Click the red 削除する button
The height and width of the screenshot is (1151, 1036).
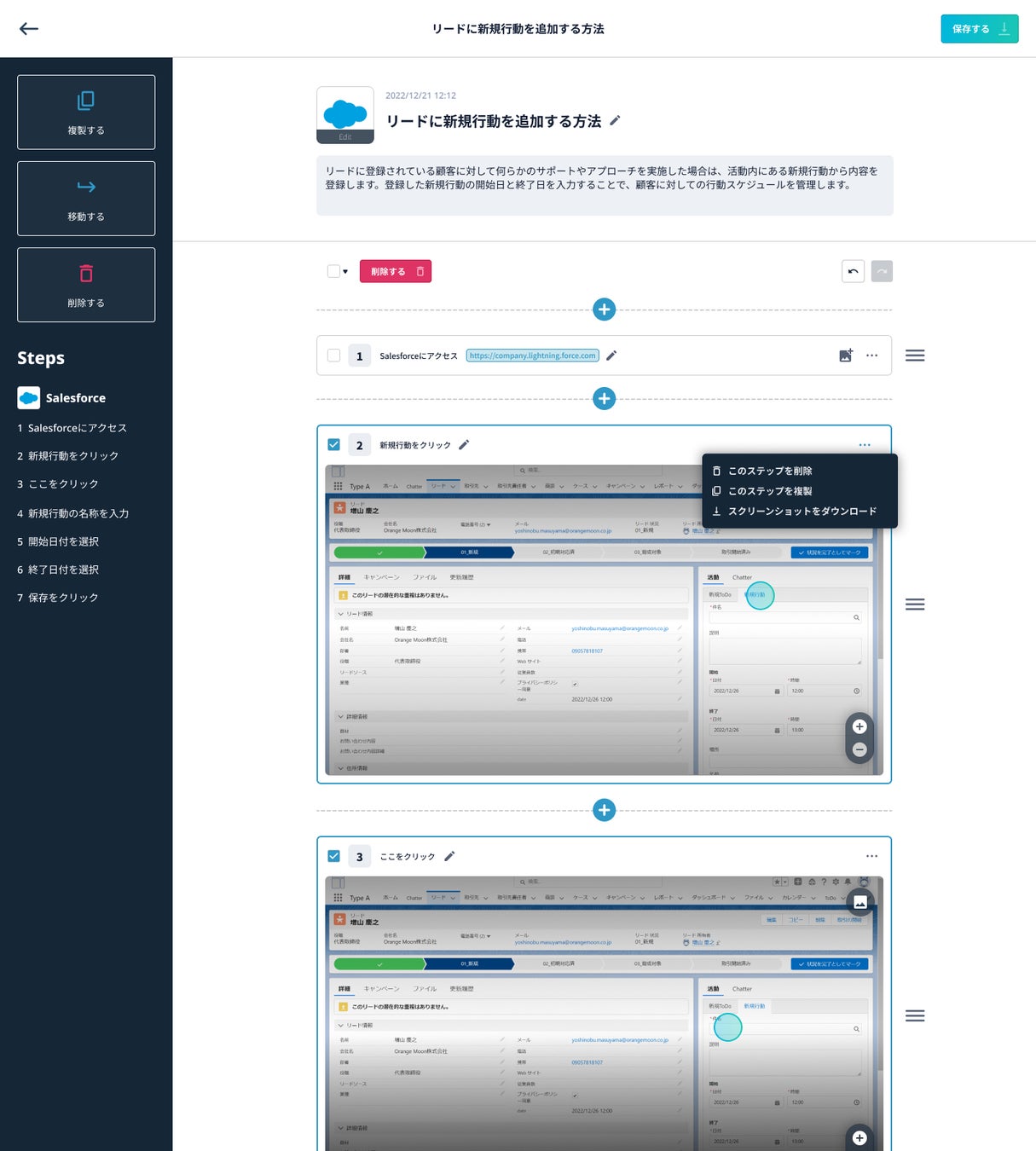tap(396, 271)
